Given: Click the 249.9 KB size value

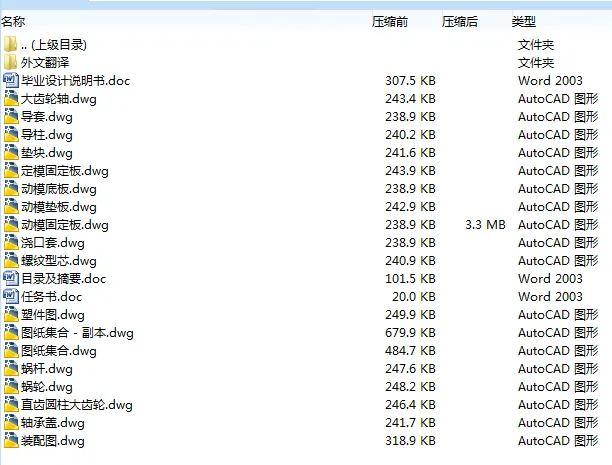Looking at the screenshot, I should click(x=410, y=314).
